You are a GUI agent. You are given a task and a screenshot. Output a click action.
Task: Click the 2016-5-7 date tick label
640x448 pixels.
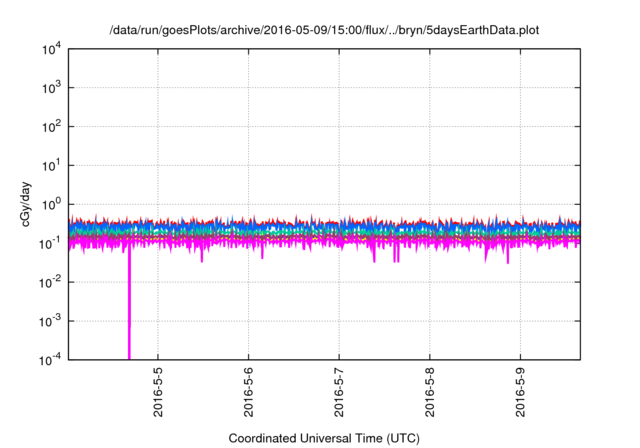click(339, 392)
